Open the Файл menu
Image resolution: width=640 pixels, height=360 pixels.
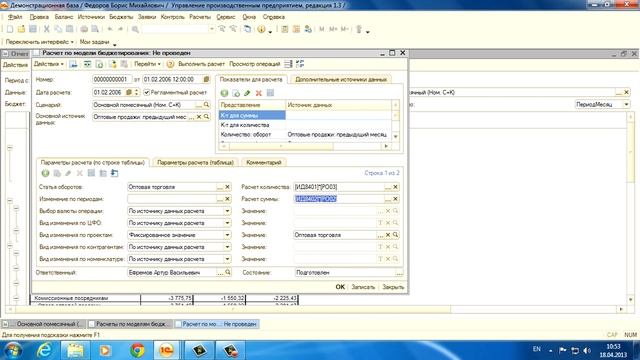[15, 17]
